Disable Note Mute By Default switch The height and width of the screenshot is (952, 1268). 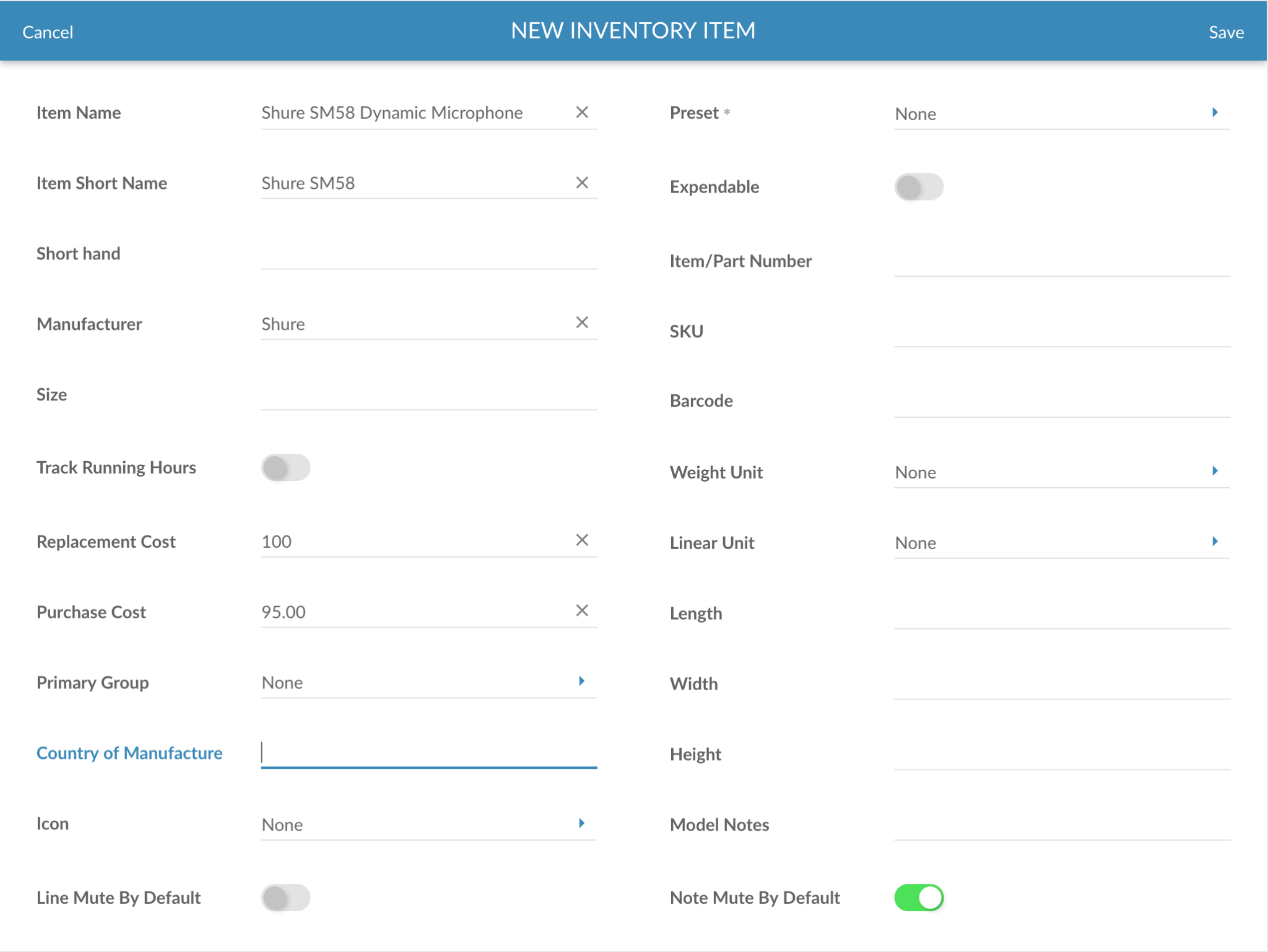click(919, 898)
